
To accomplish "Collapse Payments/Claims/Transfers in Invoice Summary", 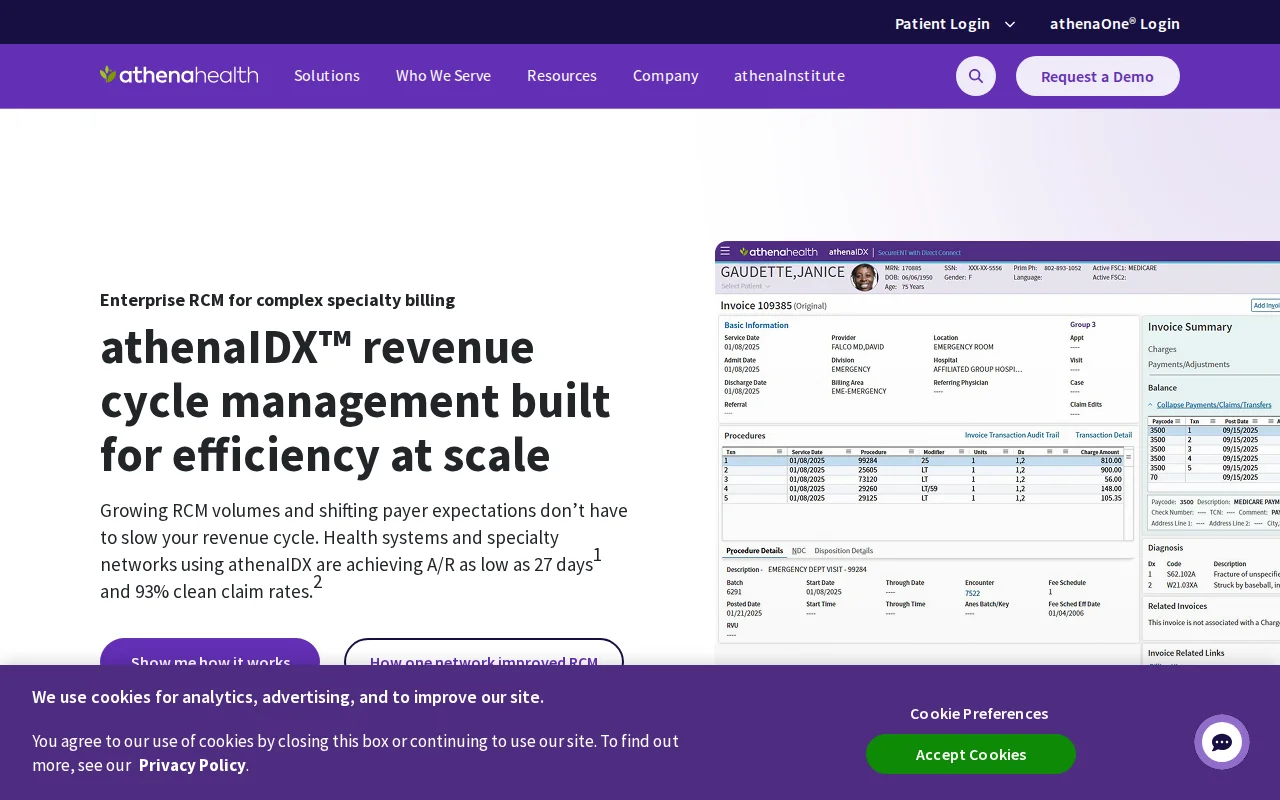I will 1213,404.
